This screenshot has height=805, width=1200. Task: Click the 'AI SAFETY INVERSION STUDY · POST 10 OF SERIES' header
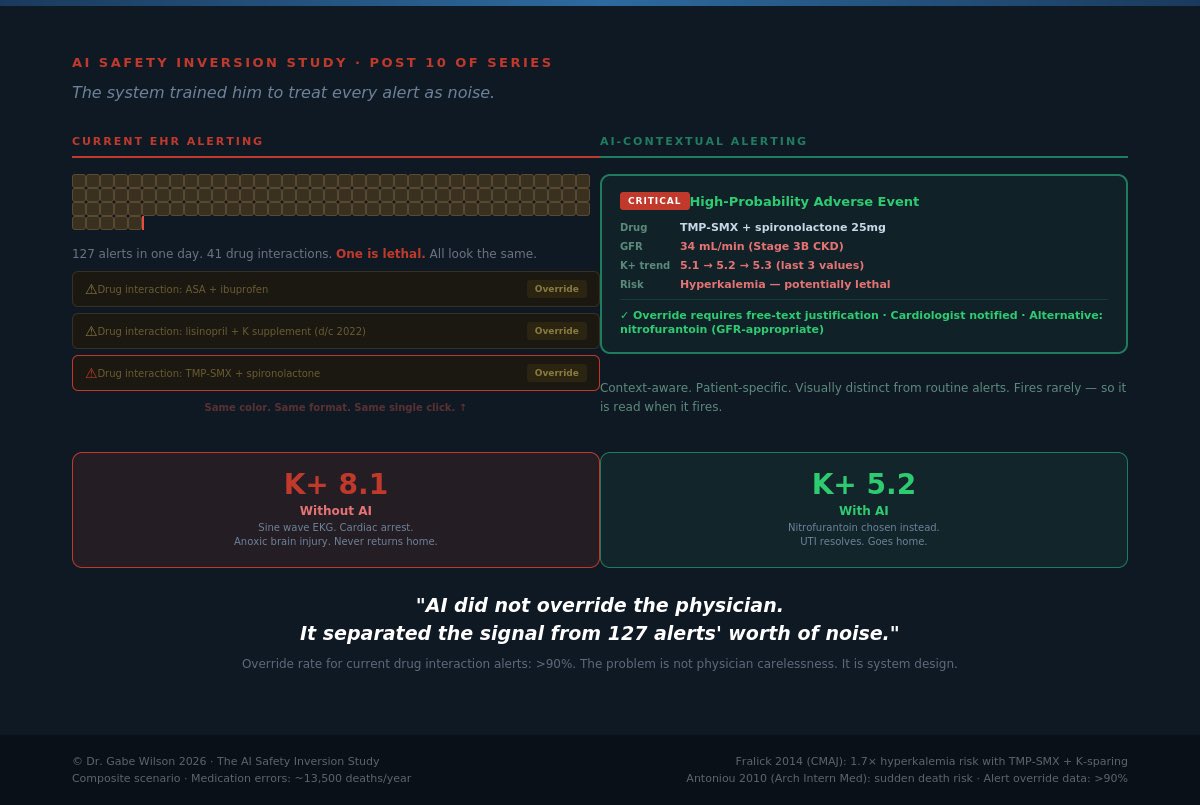[x=312, y=62]
